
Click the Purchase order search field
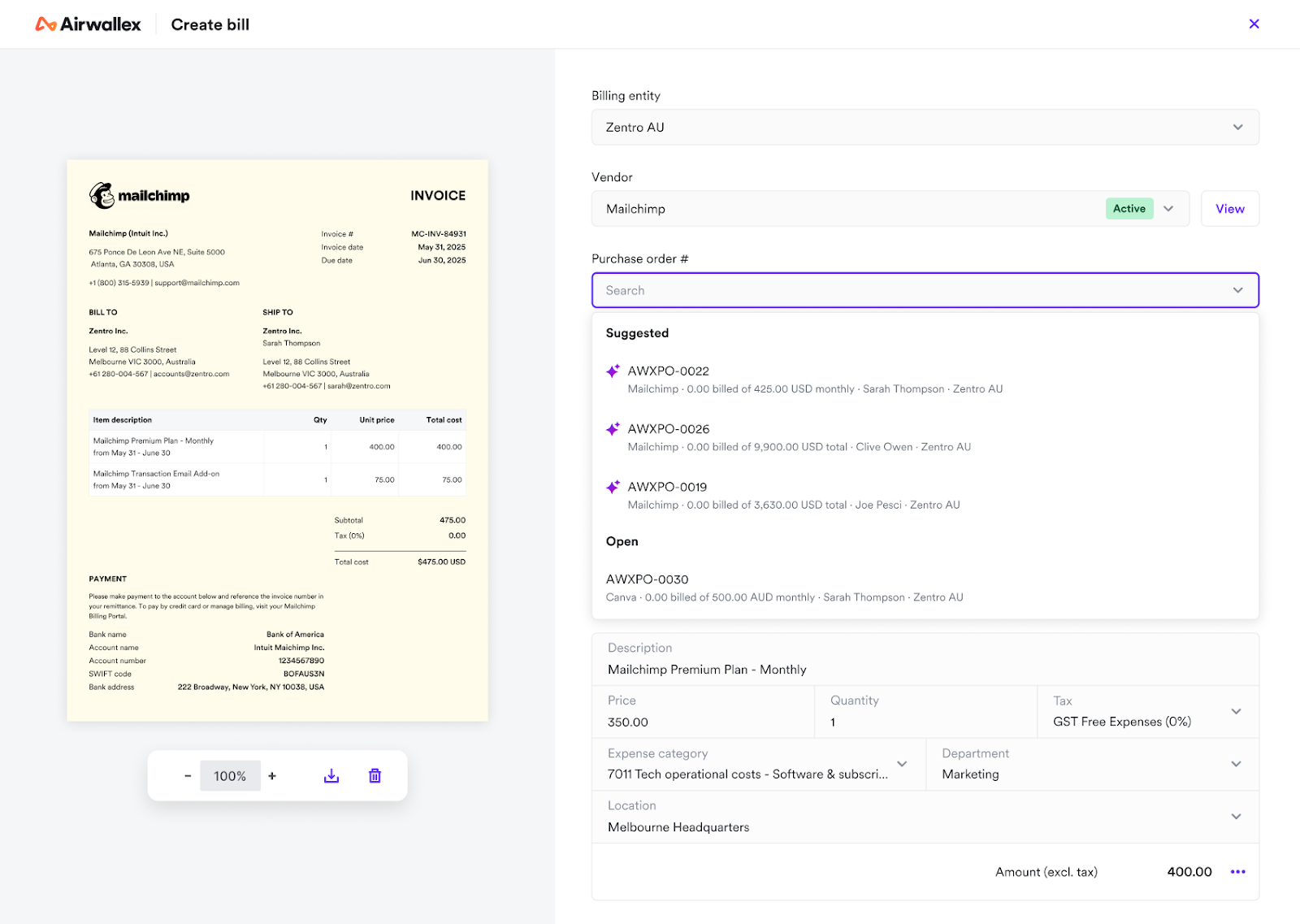coord(910,291)
